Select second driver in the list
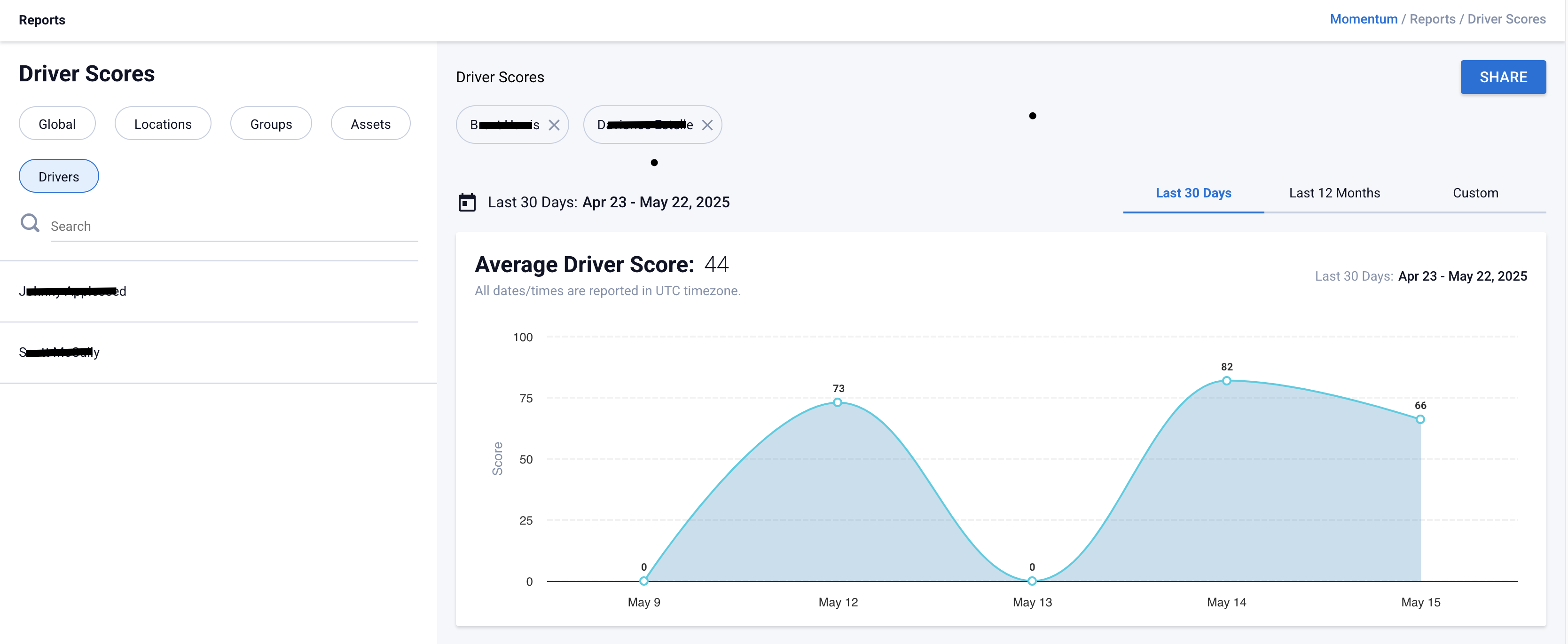 (x=60, y=352)
